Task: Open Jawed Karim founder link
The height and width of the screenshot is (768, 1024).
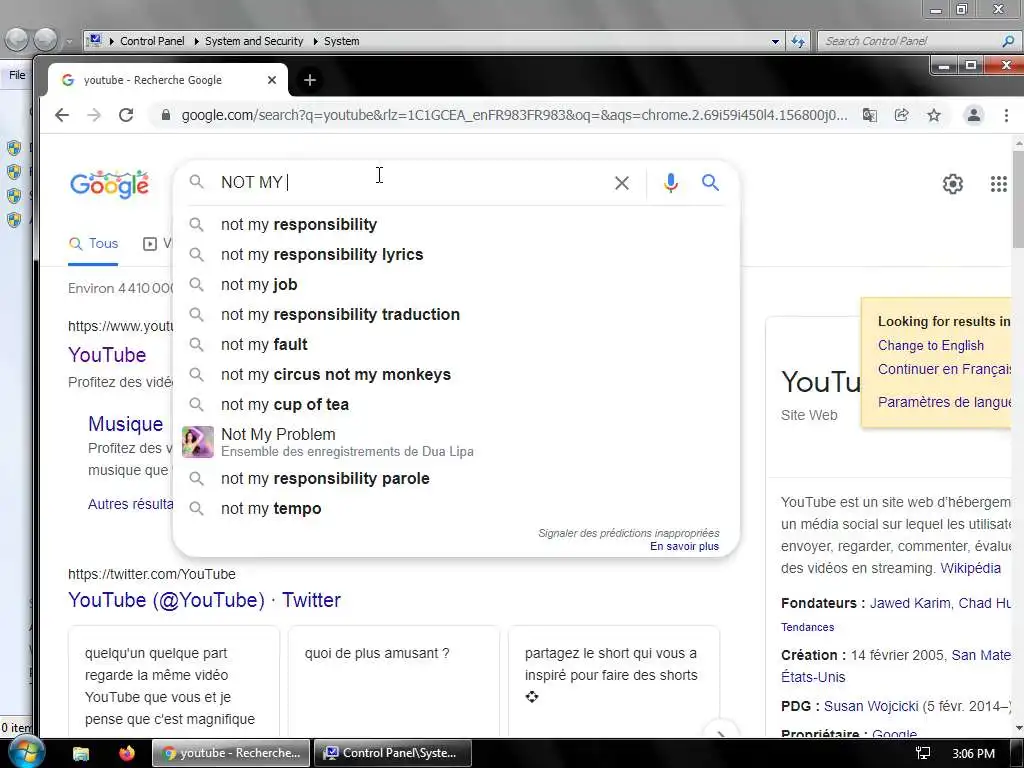Action: coord(910,603)
